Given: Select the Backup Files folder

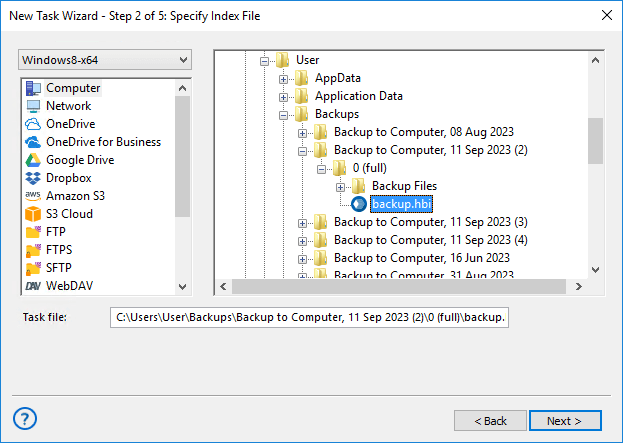Looking at the screenshot, I should (403, 187).
